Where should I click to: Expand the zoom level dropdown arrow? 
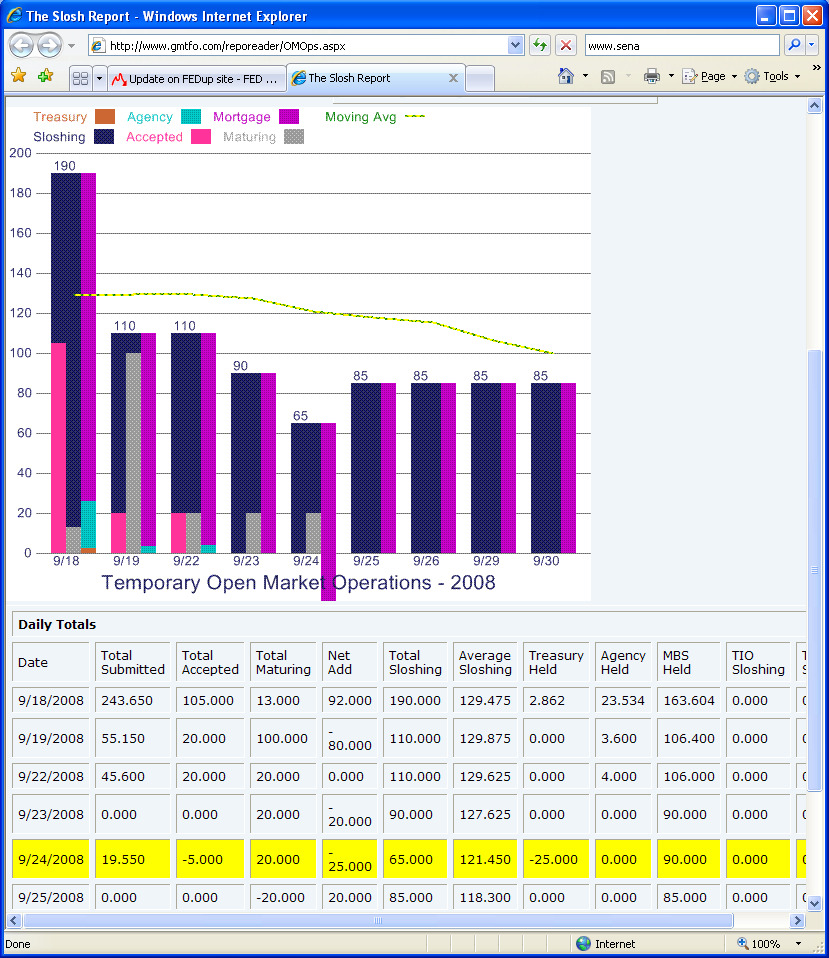pos(796,943)
